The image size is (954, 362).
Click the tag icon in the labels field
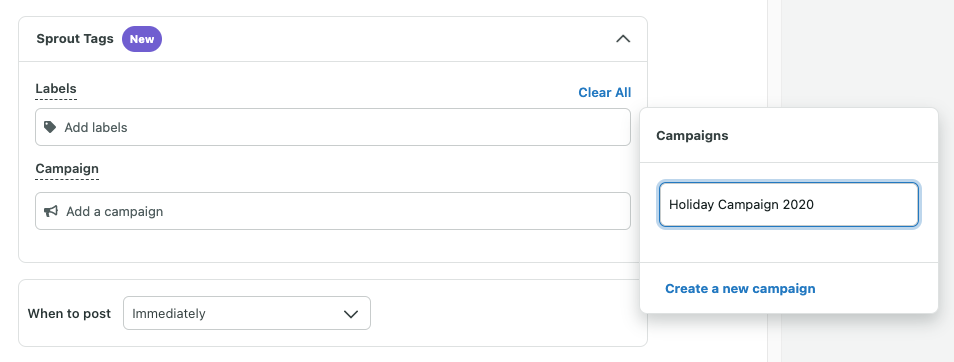(50, 127)
